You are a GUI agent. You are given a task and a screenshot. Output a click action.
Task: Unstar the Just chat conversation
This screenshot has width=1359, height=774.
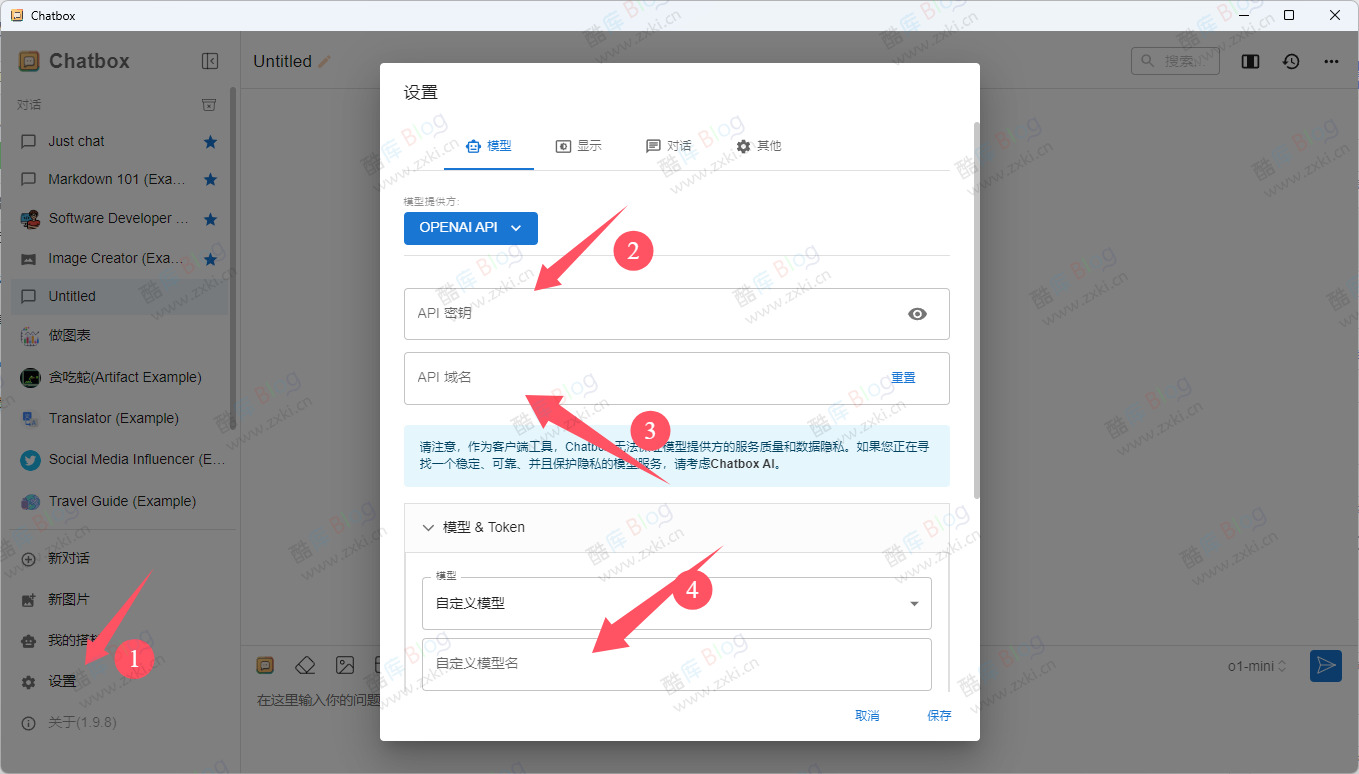tap(210, 141)
